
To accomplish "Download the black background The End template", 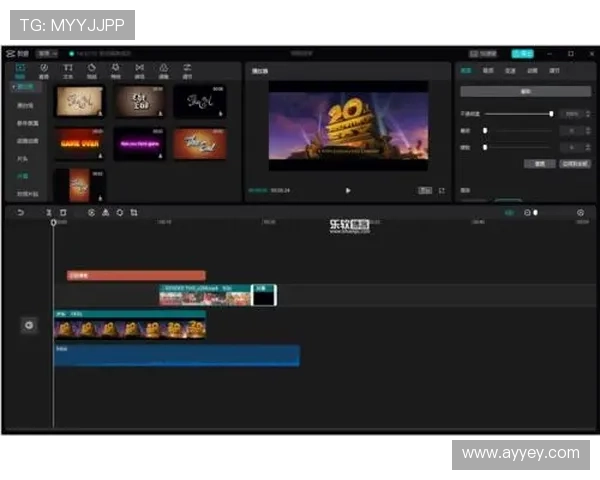I will 220,113.
